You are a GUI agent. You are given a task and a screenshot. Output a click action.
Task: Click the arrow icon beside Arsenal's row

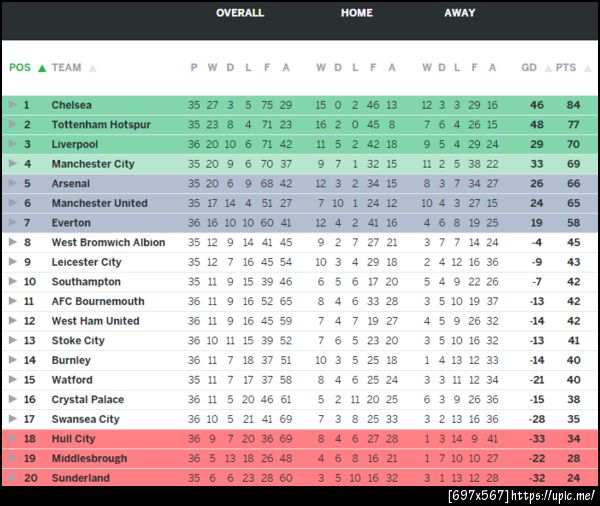(x=12, y=184)
